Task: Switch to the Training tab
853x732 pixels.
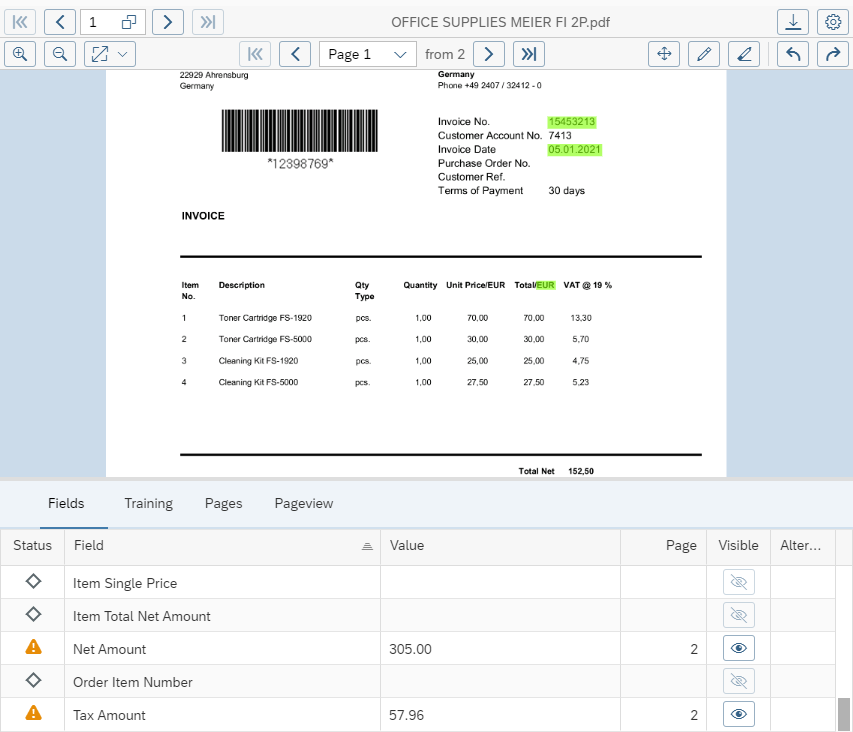Action: coord(148,503)
